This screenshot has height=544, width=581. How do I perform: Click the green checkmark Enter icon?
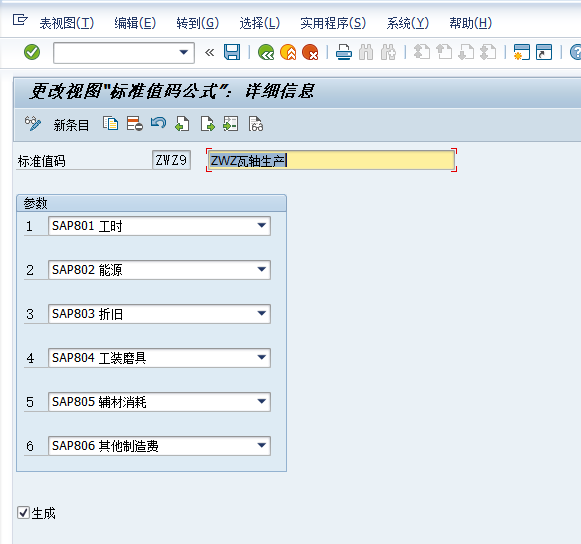(32, 52)
